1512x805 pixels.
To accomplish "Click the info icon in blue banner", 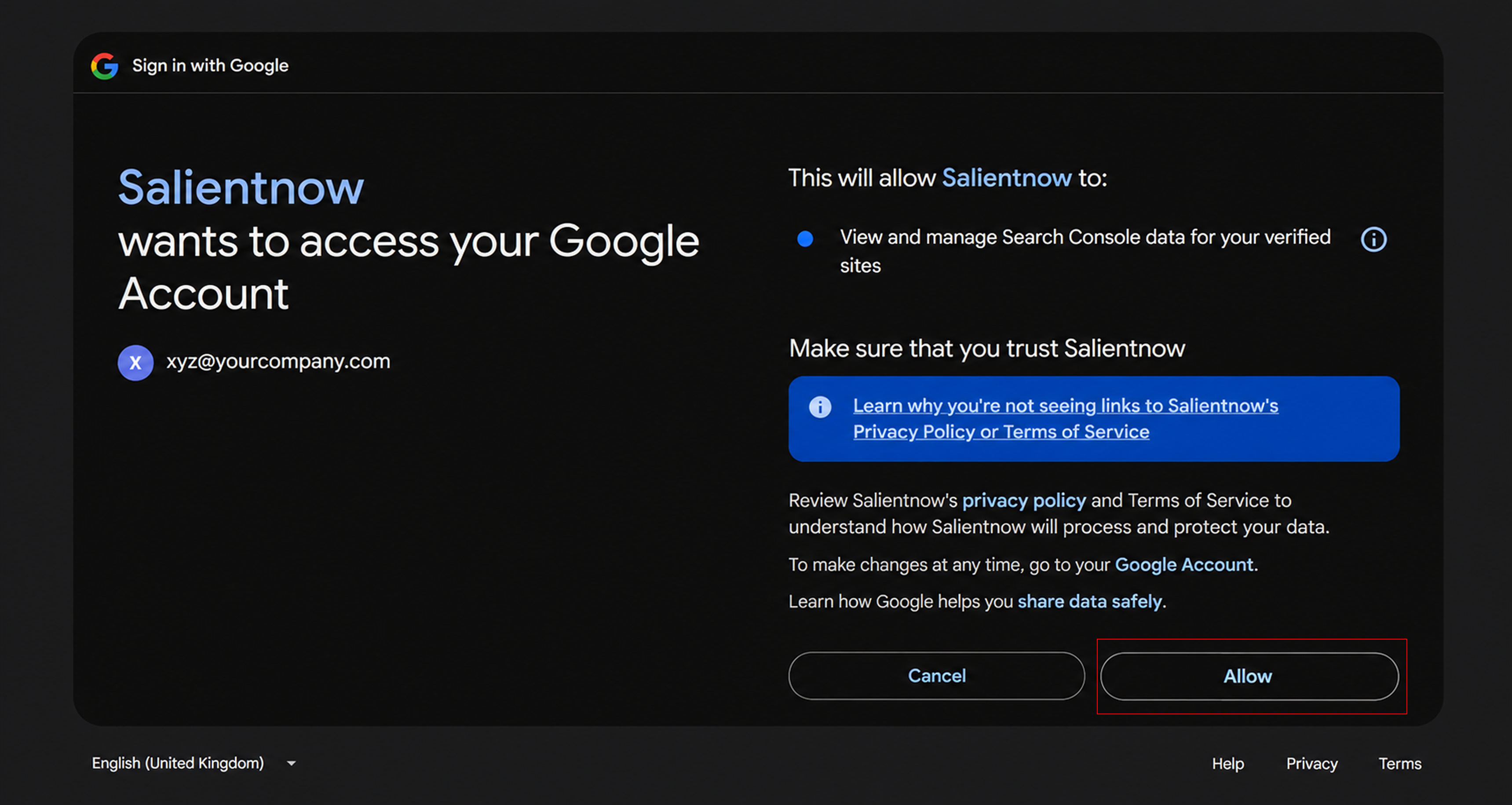I will point(820,406).
